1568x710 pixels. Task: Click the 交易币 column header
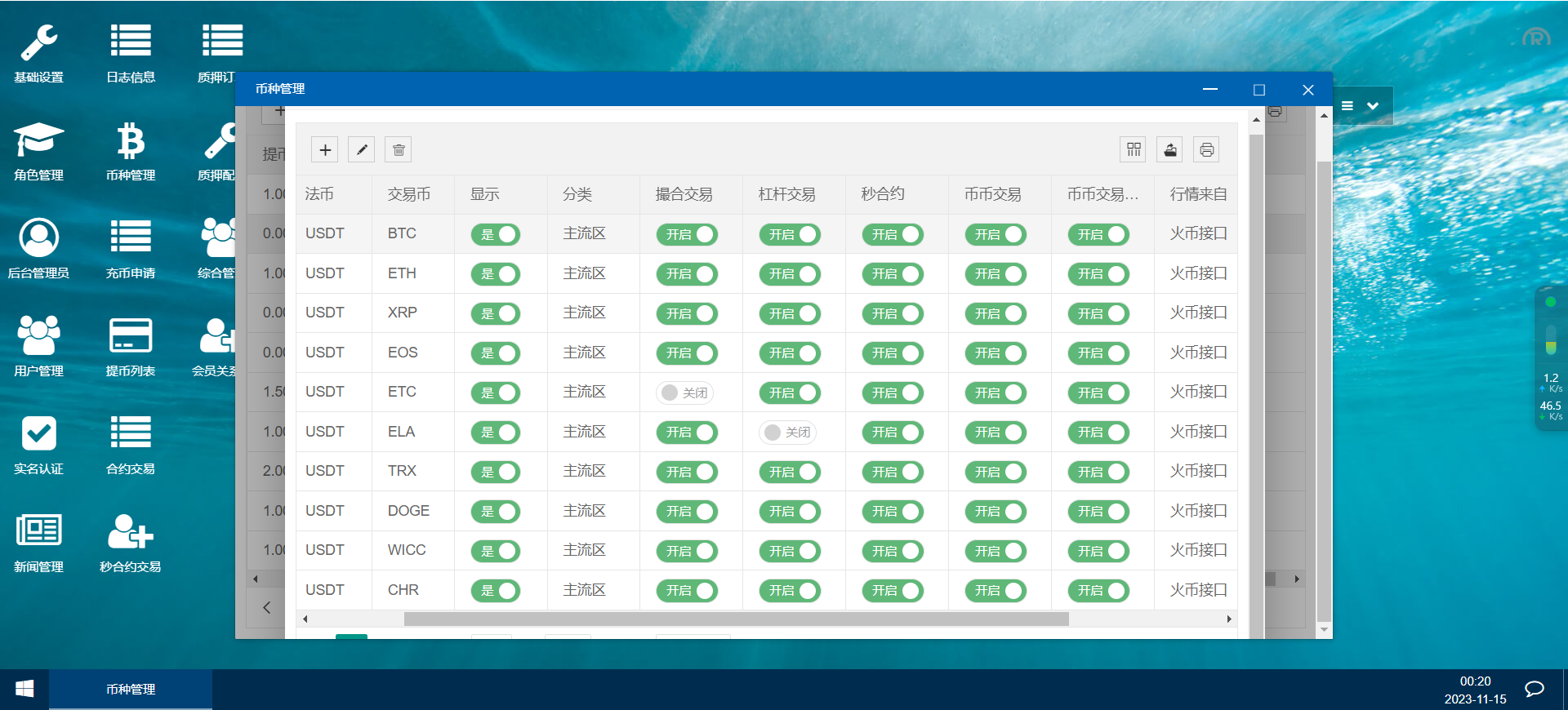coord(409,194)
